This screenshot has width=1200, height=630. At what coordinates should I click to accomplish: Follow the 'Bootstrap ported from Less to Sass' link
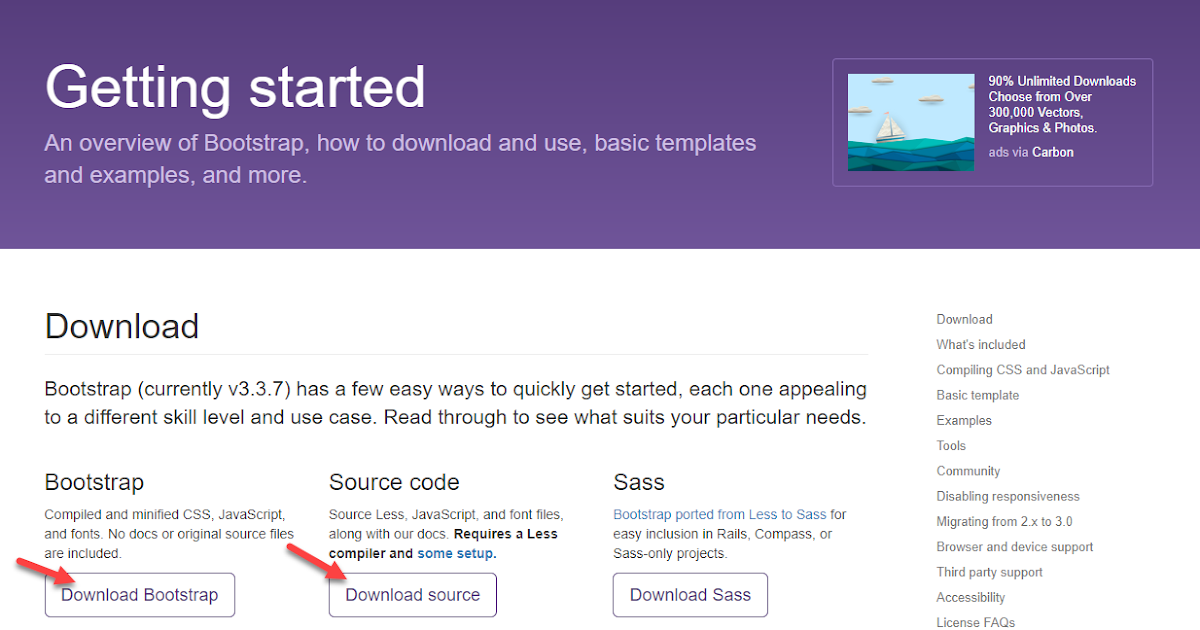click(719, 514)
